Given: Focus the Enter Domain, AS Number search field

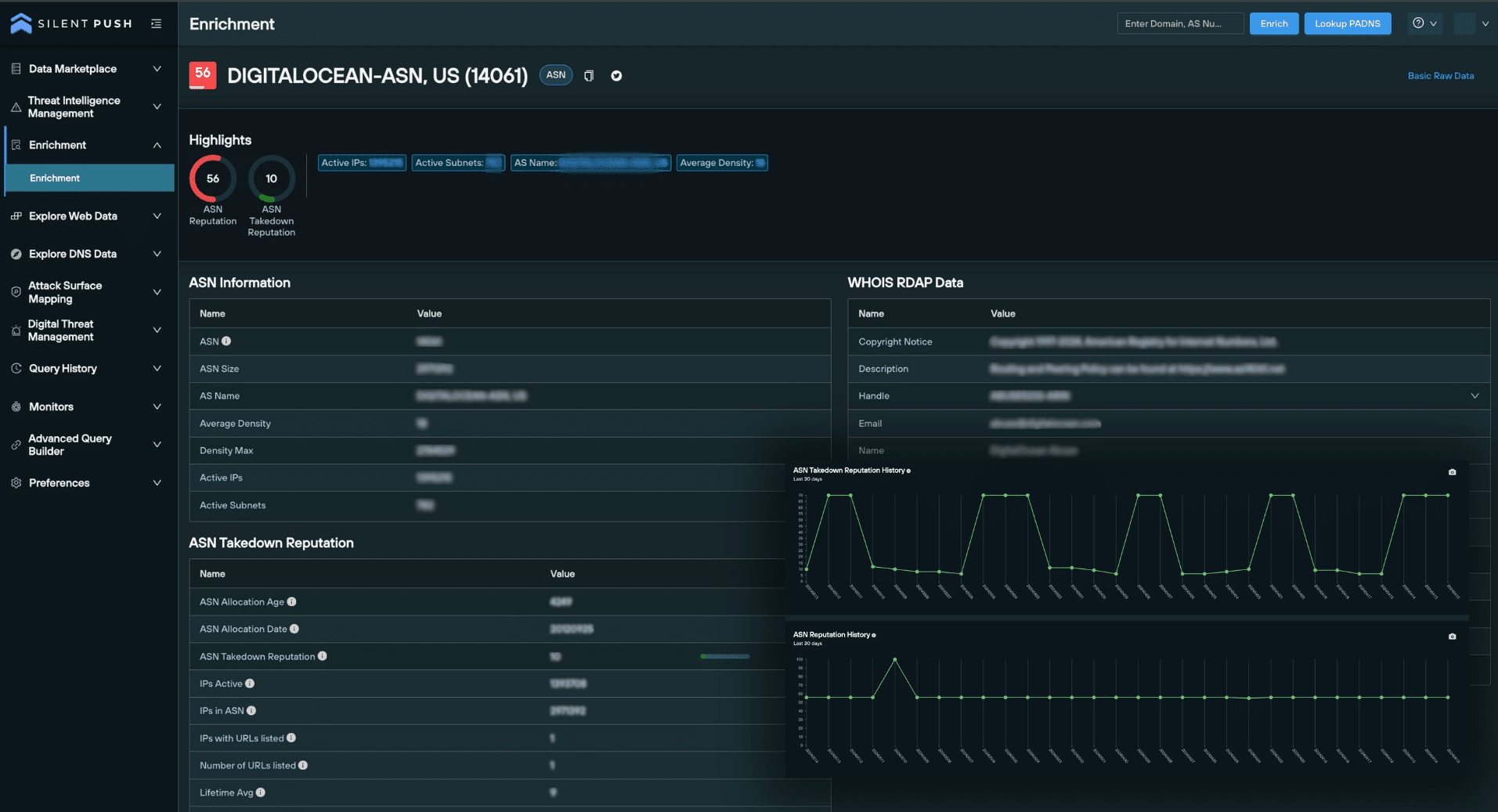Looking at the screenshot, I should click(x=1180, y=23).
